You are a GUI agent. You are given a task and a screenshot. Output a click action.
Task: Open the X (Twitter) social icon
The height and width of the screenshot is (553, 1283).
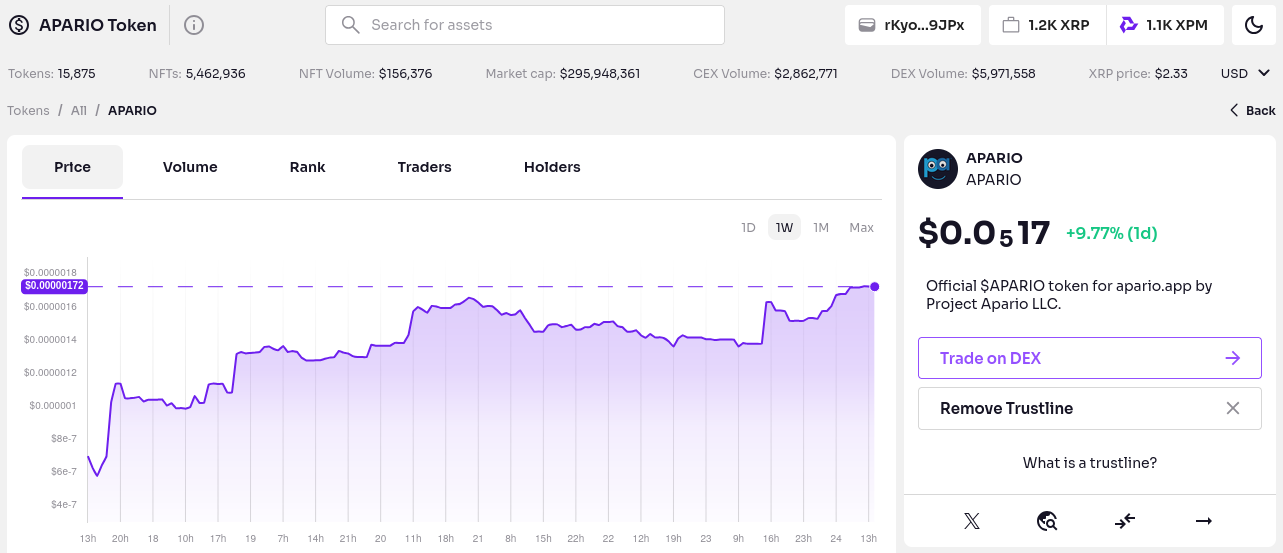[x=971, y=521]
